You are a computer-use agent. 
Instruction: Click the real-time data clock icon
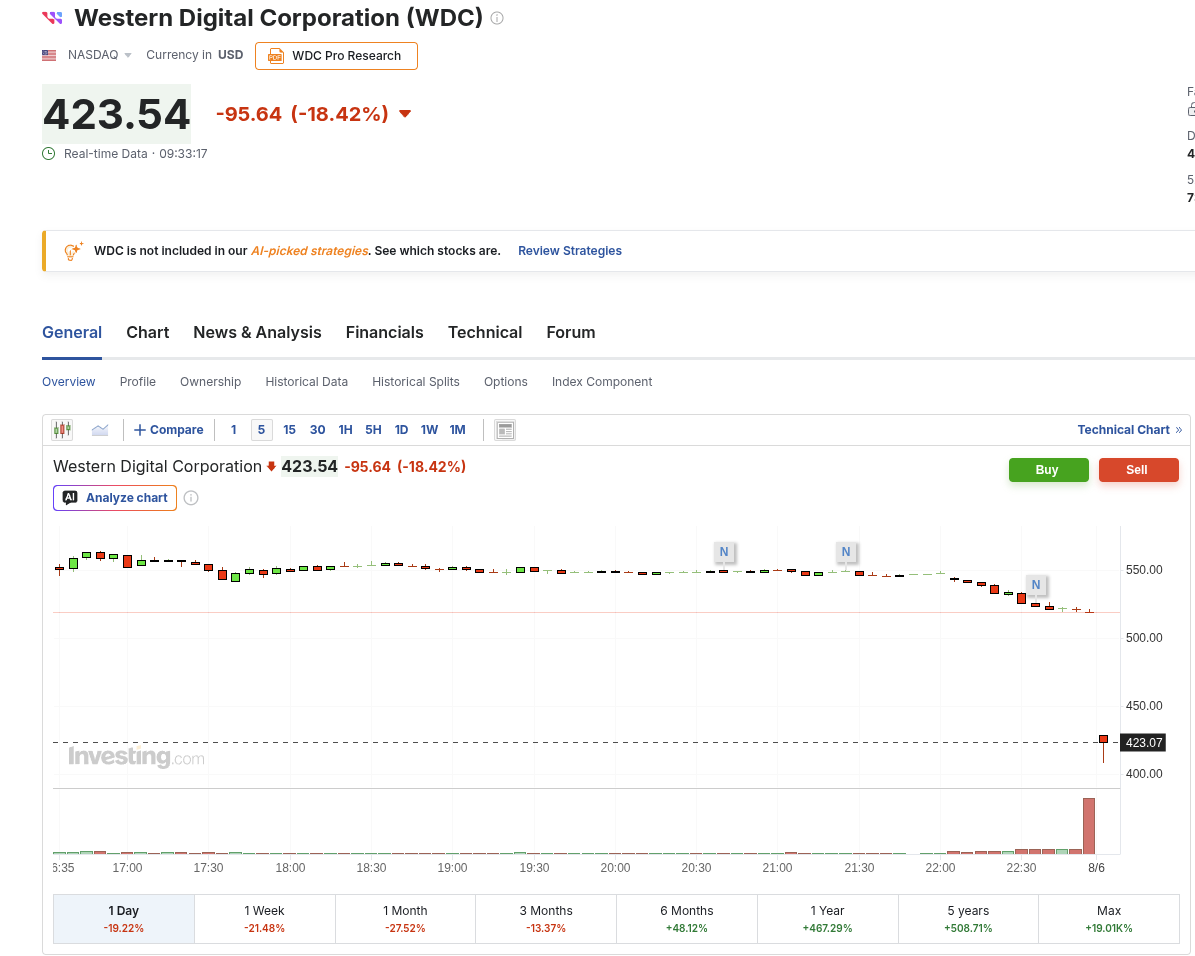[x=49, y=153]
